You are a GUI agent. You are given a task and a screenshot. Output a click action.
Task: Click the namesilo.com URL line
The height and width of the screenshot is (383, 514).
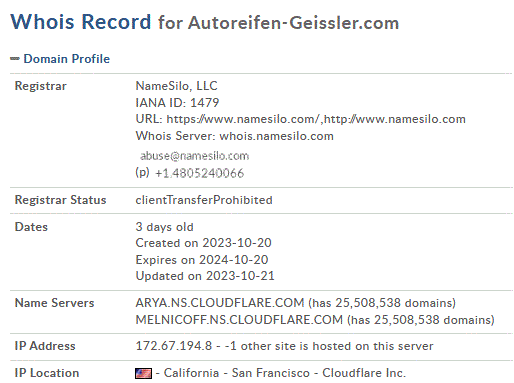[x=300, y=119]
